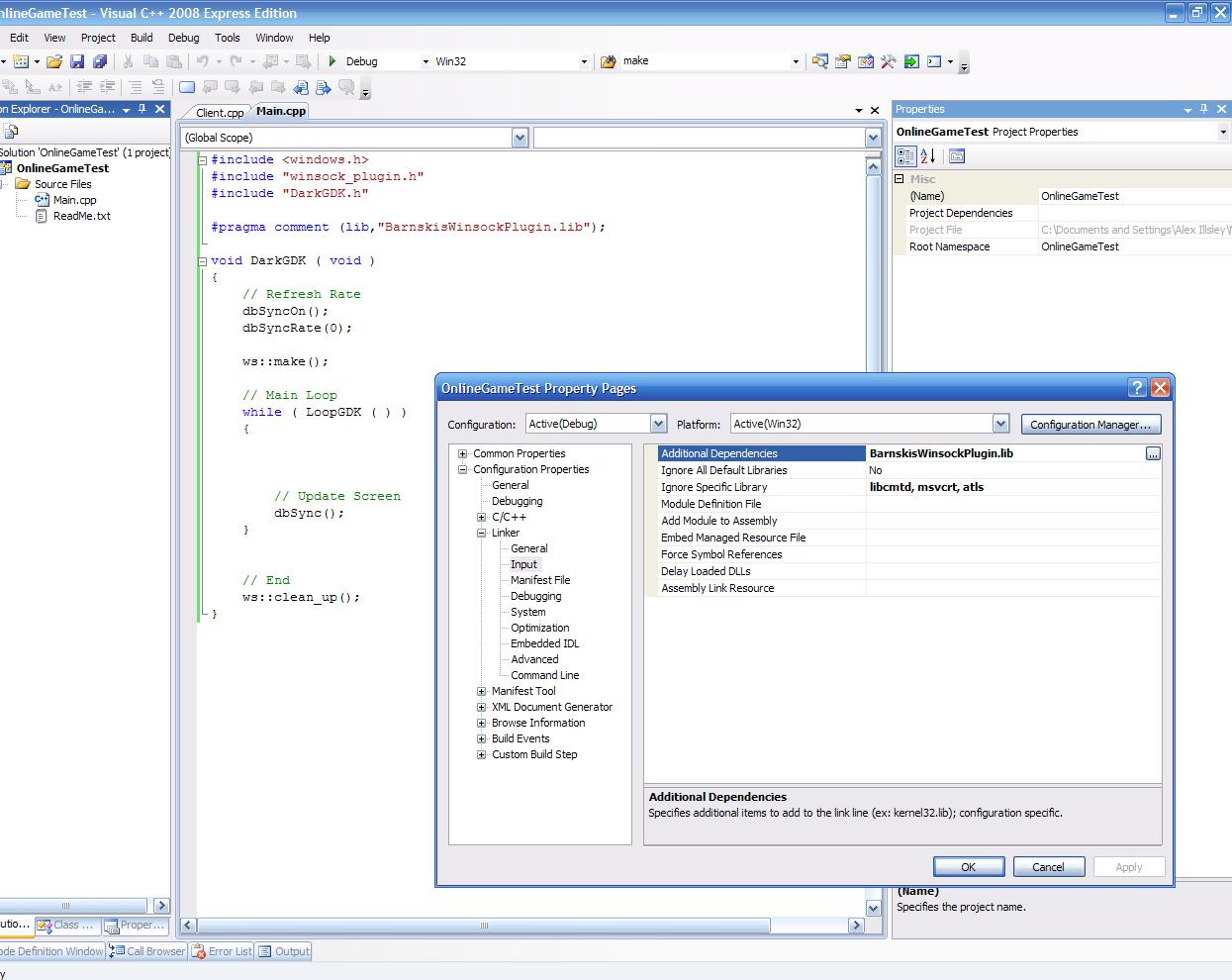This screenshot has width=1232, height=980.
Task: Open the Debug menu
Action: tap(184, 38)
